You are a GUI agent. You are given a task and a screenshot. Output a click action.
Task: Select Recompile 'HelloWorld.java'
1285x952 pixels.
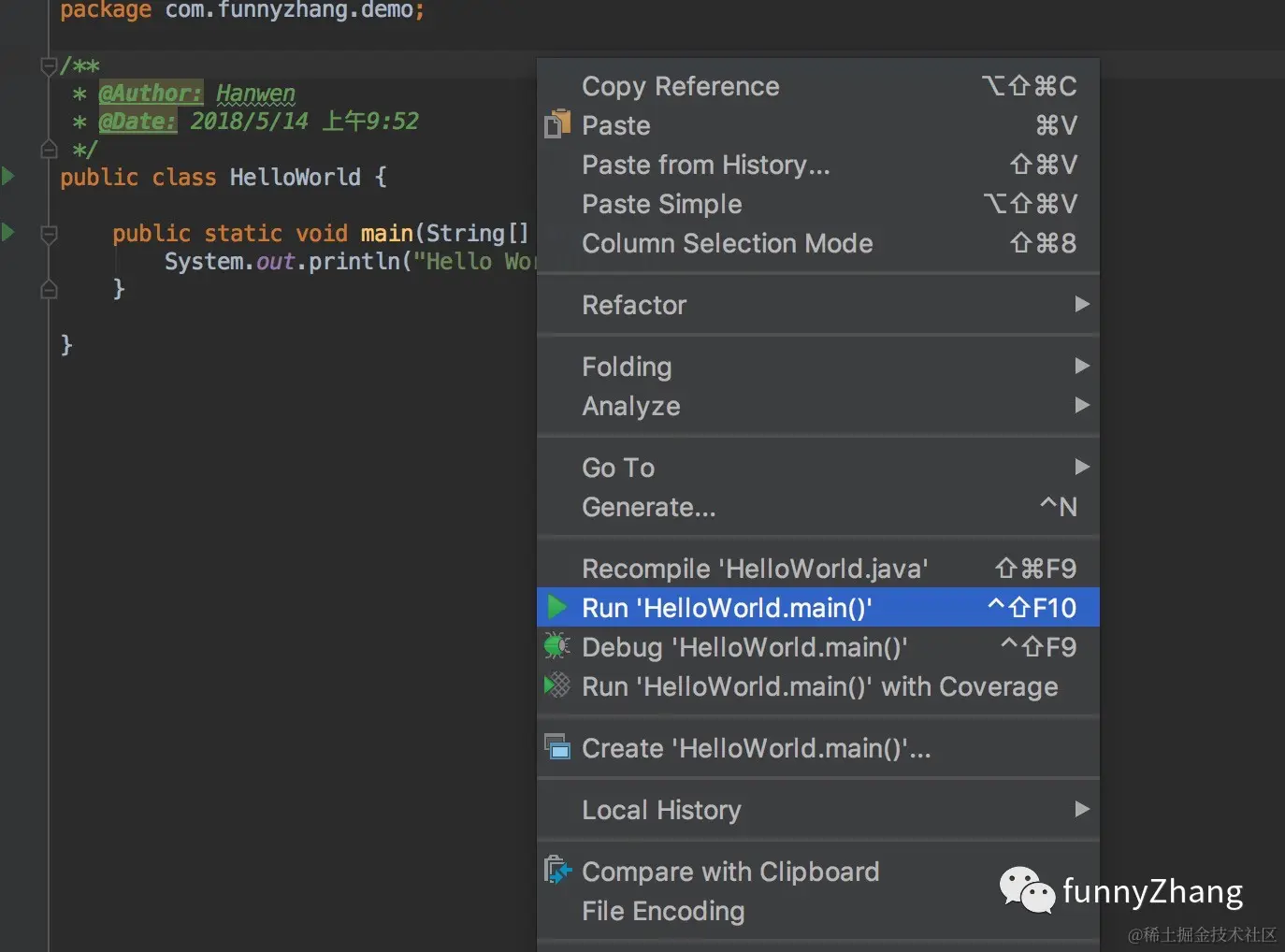pyautogui.click(x=818, y=569)
